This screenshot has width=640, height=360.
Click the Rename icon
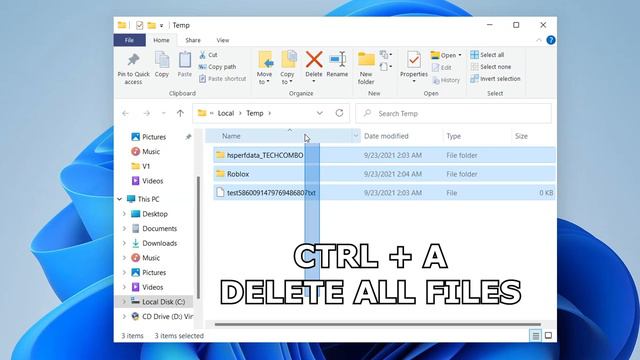(x=338, y=60)
